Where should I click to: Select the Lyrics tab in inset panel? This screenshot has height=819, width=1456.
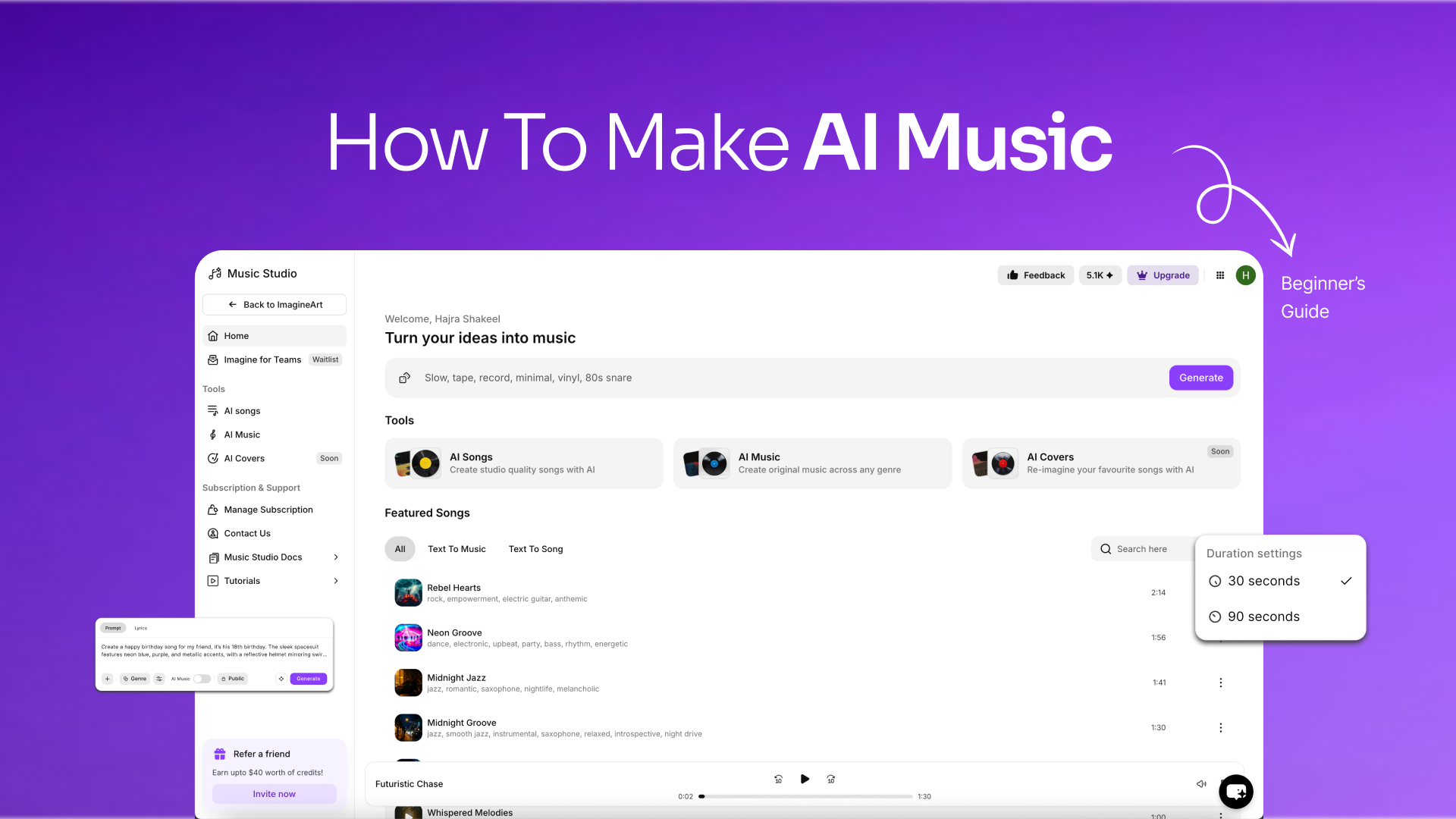pyautogui.click(x=141, y=628)
